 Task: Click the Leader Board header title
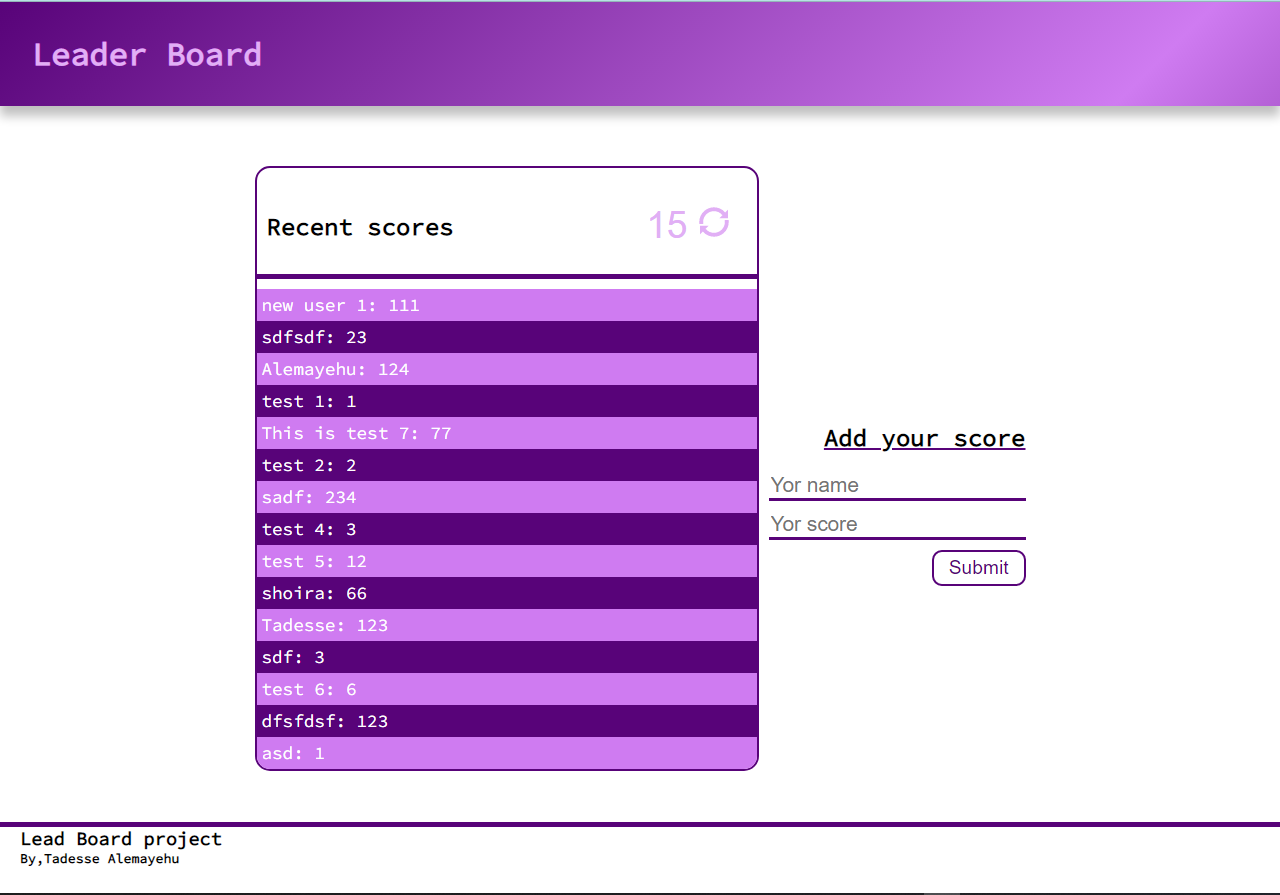pos(147,55)
